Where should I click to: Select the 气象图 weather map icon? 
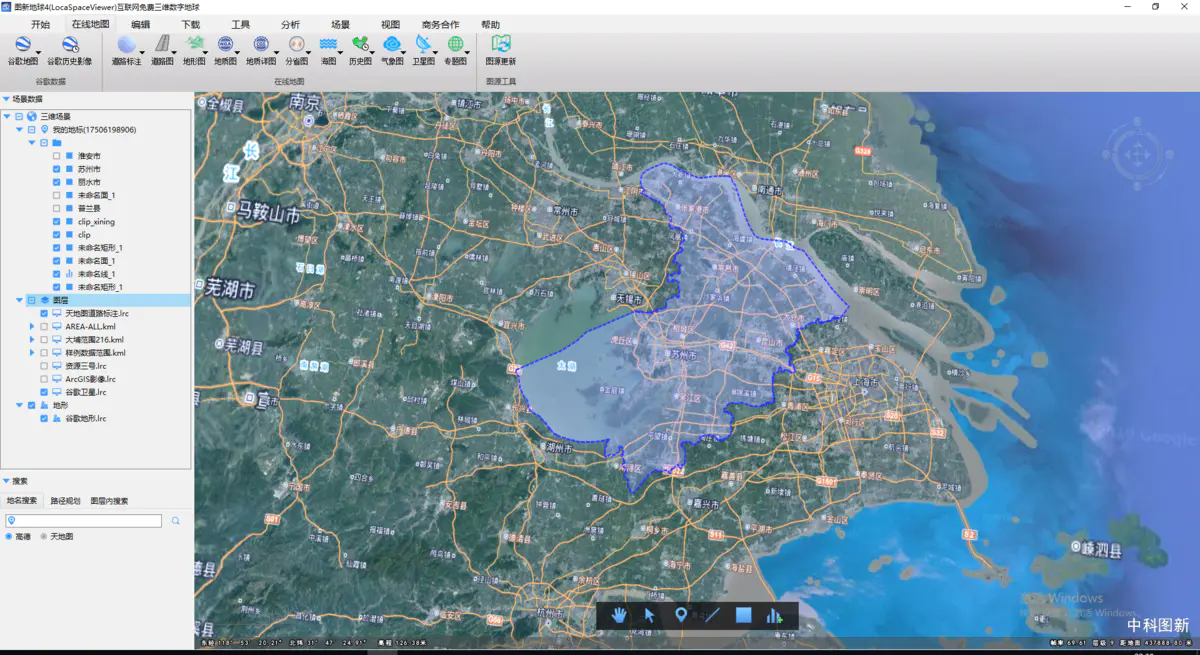(392, 45)
